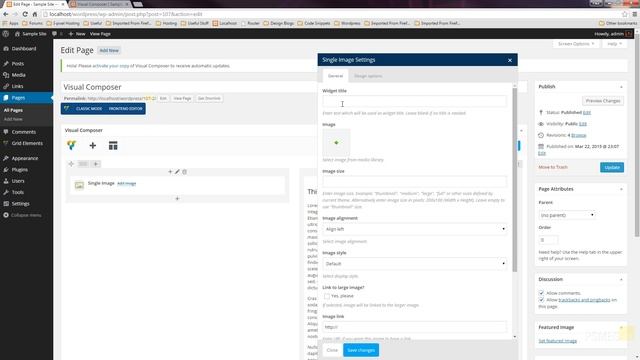Click the browser back arrow
Screen dimensions: 640x360
click(5, 14)
